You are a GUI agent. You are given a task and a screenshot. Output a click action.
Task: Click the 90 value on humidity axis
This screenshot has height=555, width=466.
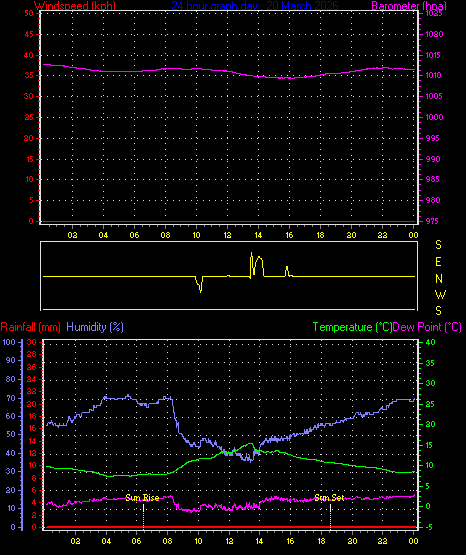(11, 360)
